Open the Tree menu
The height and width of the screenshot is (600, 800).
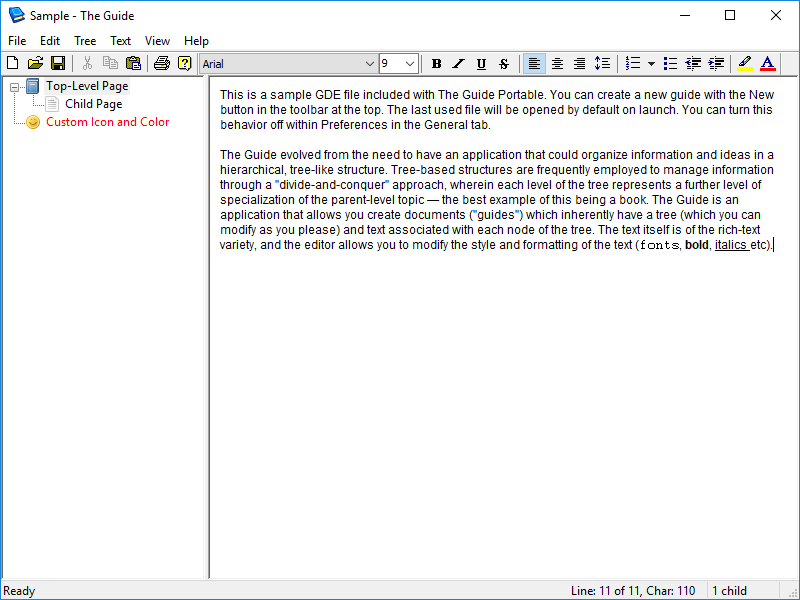[85, 41]
